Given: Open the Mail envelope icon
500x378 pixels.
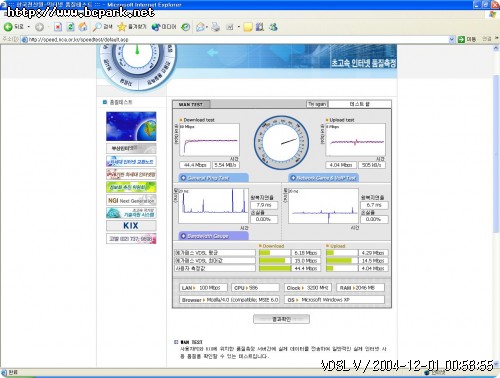Looking at the screenshot, I should point(200,27).
